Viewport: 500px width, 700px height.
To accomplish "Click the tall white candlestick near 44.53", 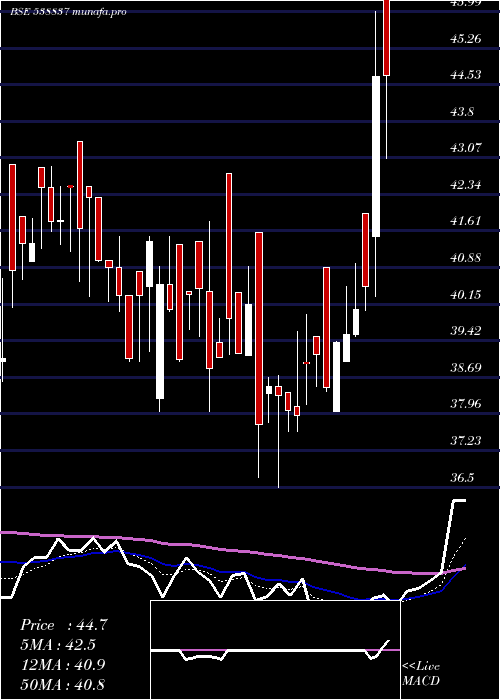I will [x=376, y=156].
